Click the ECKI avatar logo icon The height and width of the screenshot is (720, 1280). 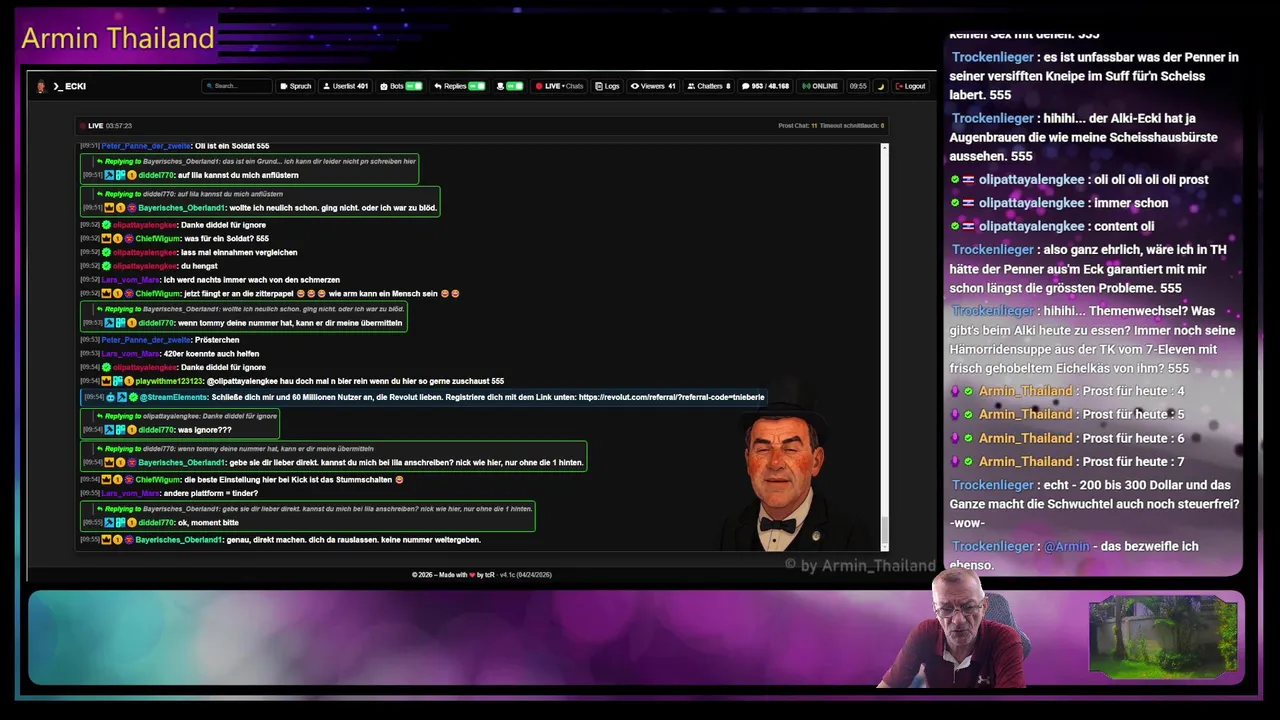tap(41, 86)
